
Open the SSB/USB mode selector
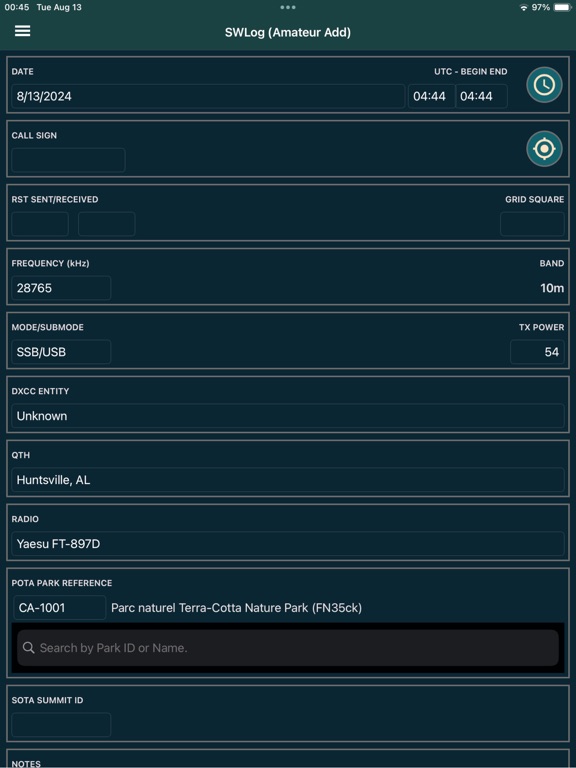61,352
